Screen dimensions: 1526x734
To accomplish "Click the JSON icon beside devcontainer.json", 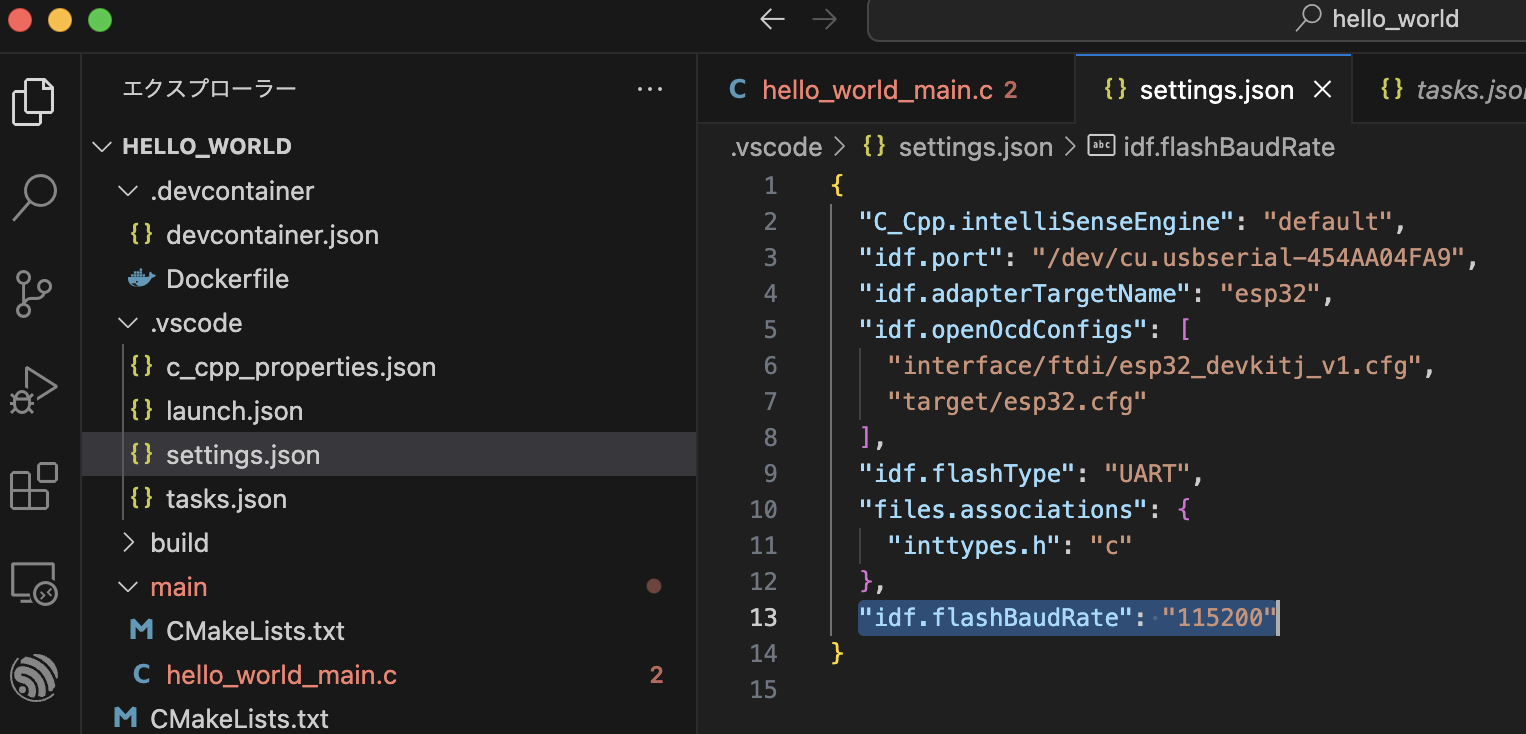I will (x=142, y=234).
